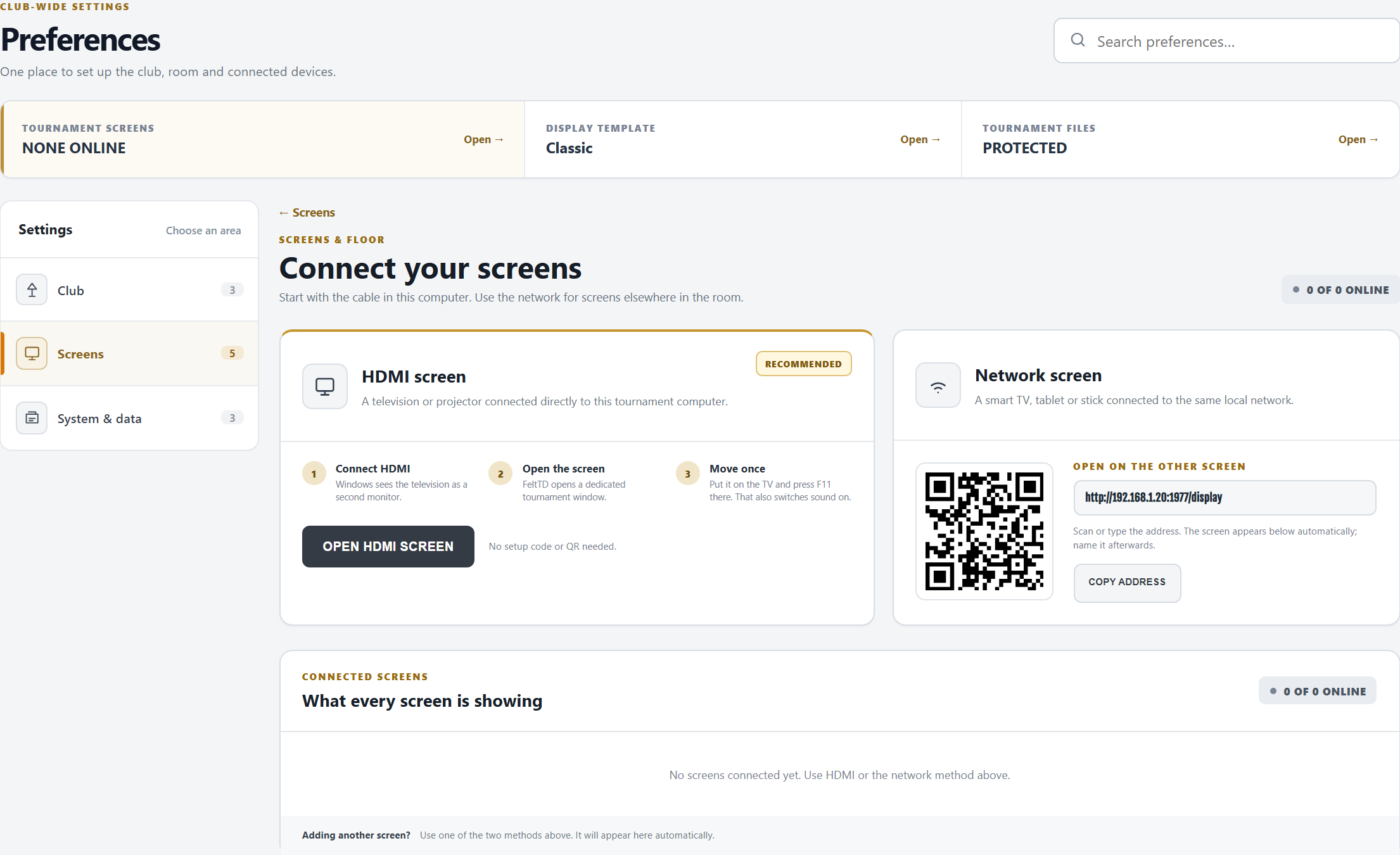Viewport: 1400px width, 855px height.
Task: Open the Display Template card
Action: click(x=743, y=139)
